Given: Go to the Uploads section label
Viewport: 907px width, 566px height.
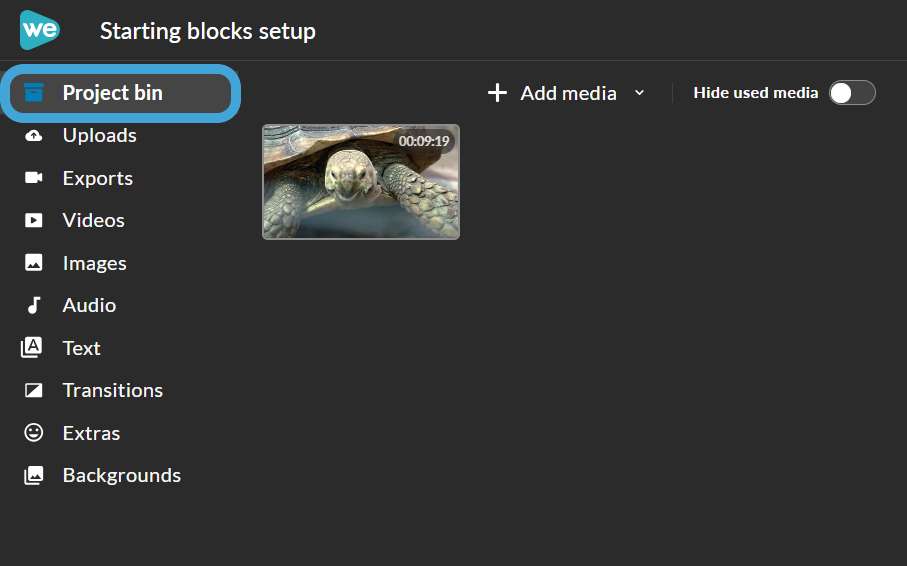Looking at the screenshot, I should coord(99,135).
